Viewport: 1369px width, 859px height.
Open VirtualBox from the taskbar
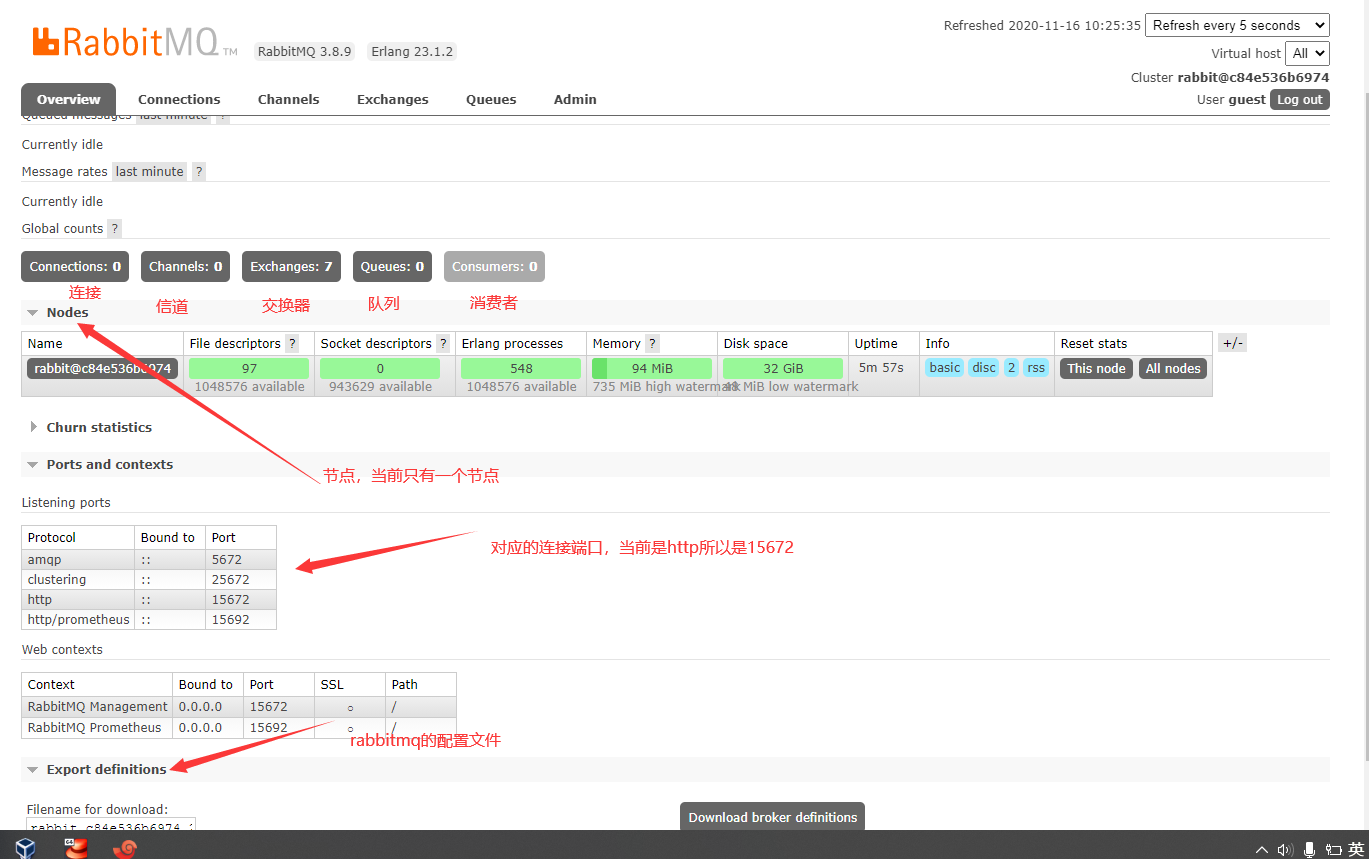25,847
